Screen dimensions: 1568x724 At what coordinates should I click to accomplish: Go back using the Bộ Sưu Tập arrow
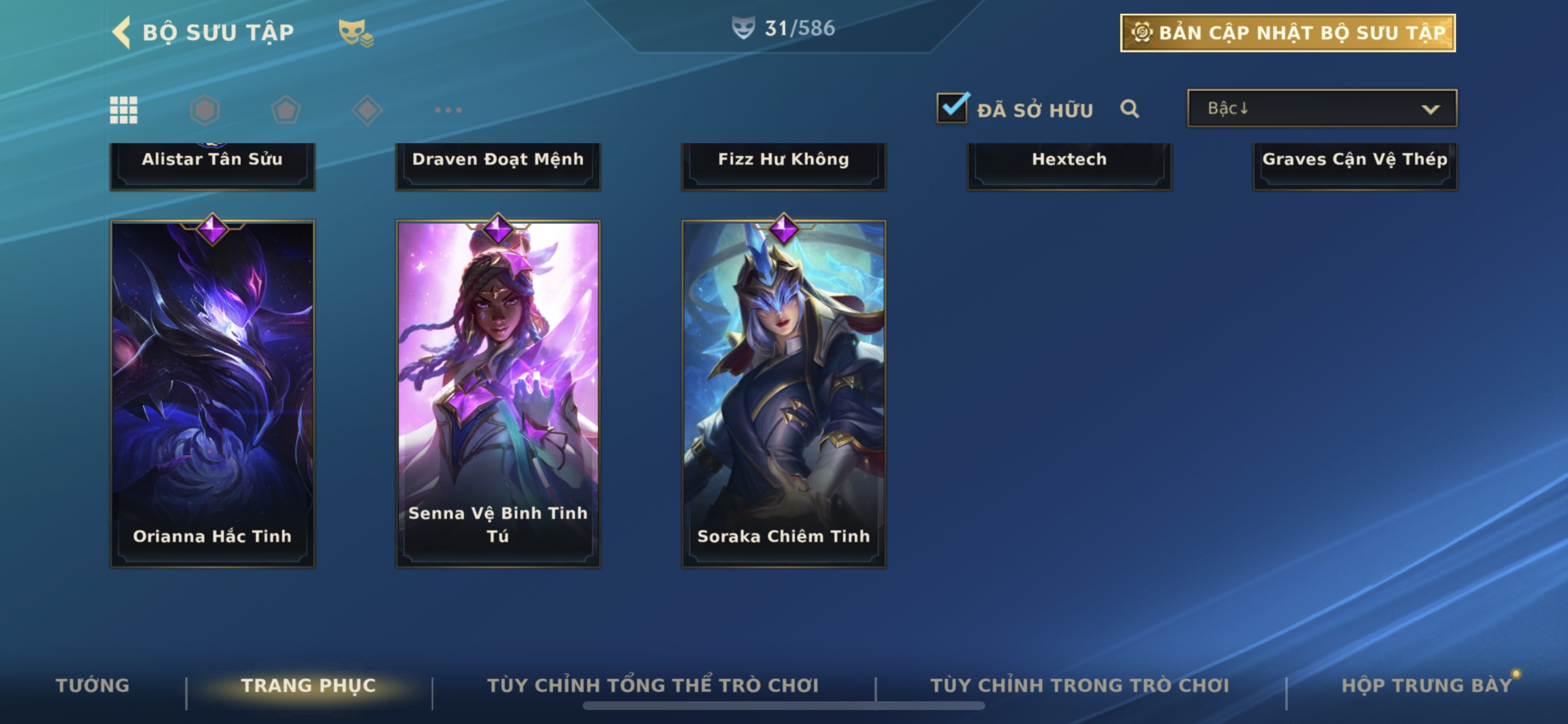pyautogui.click(x=122, y=31)
